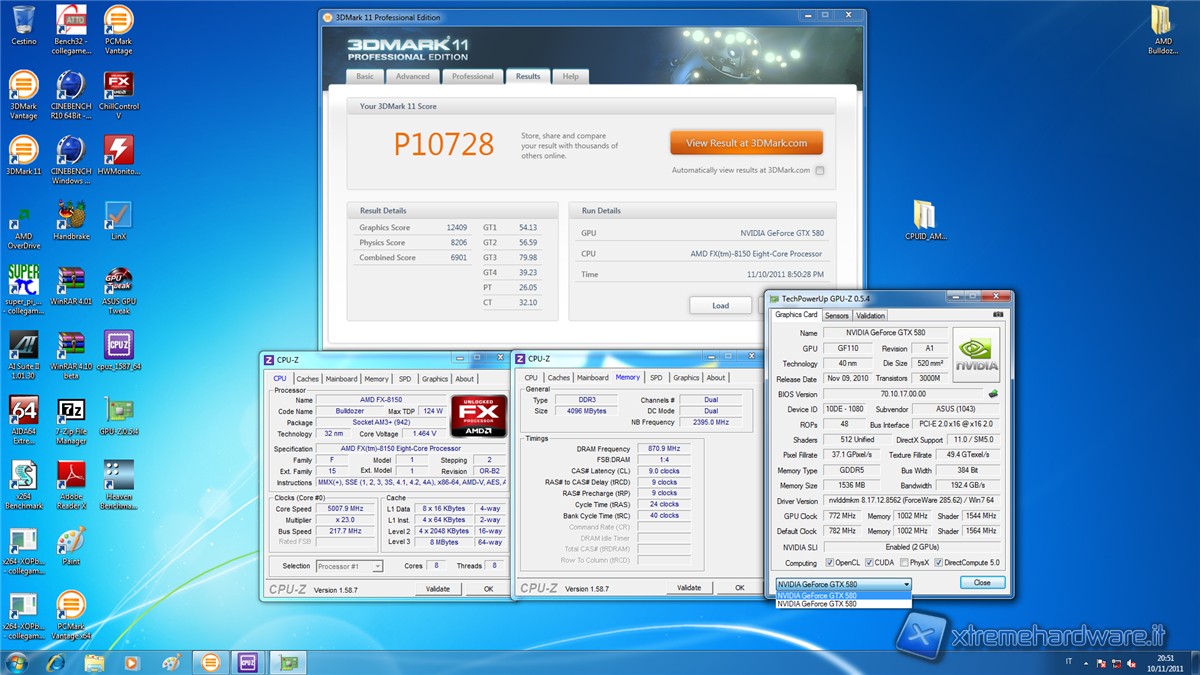Open the Advanced tab in 3DMark 11
The width and height of the screenshot is (1200, 675).
412,76
